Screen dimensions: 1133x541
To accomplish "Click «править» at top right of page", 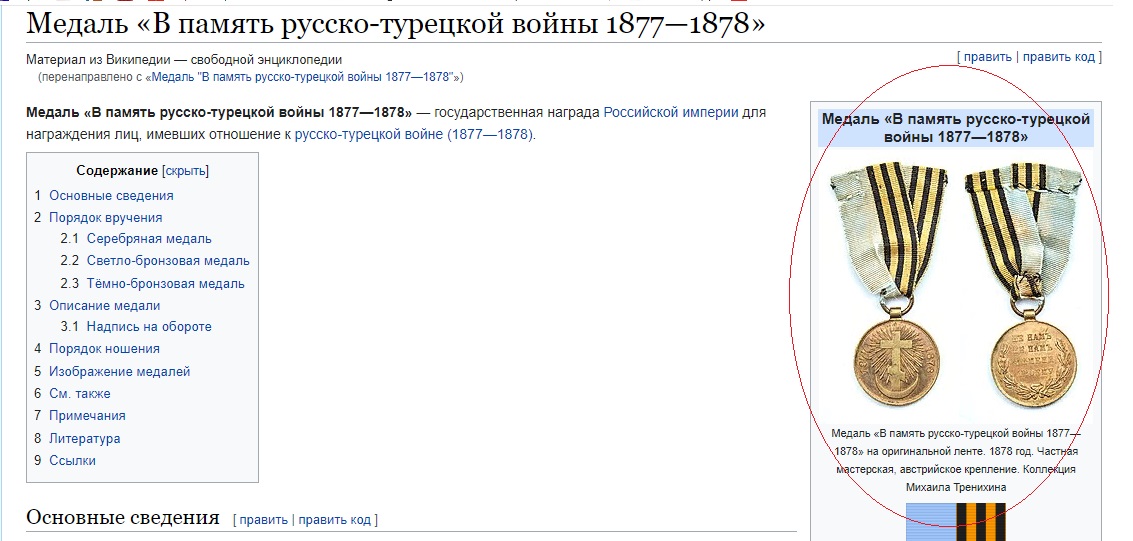I will click(987, 57).
